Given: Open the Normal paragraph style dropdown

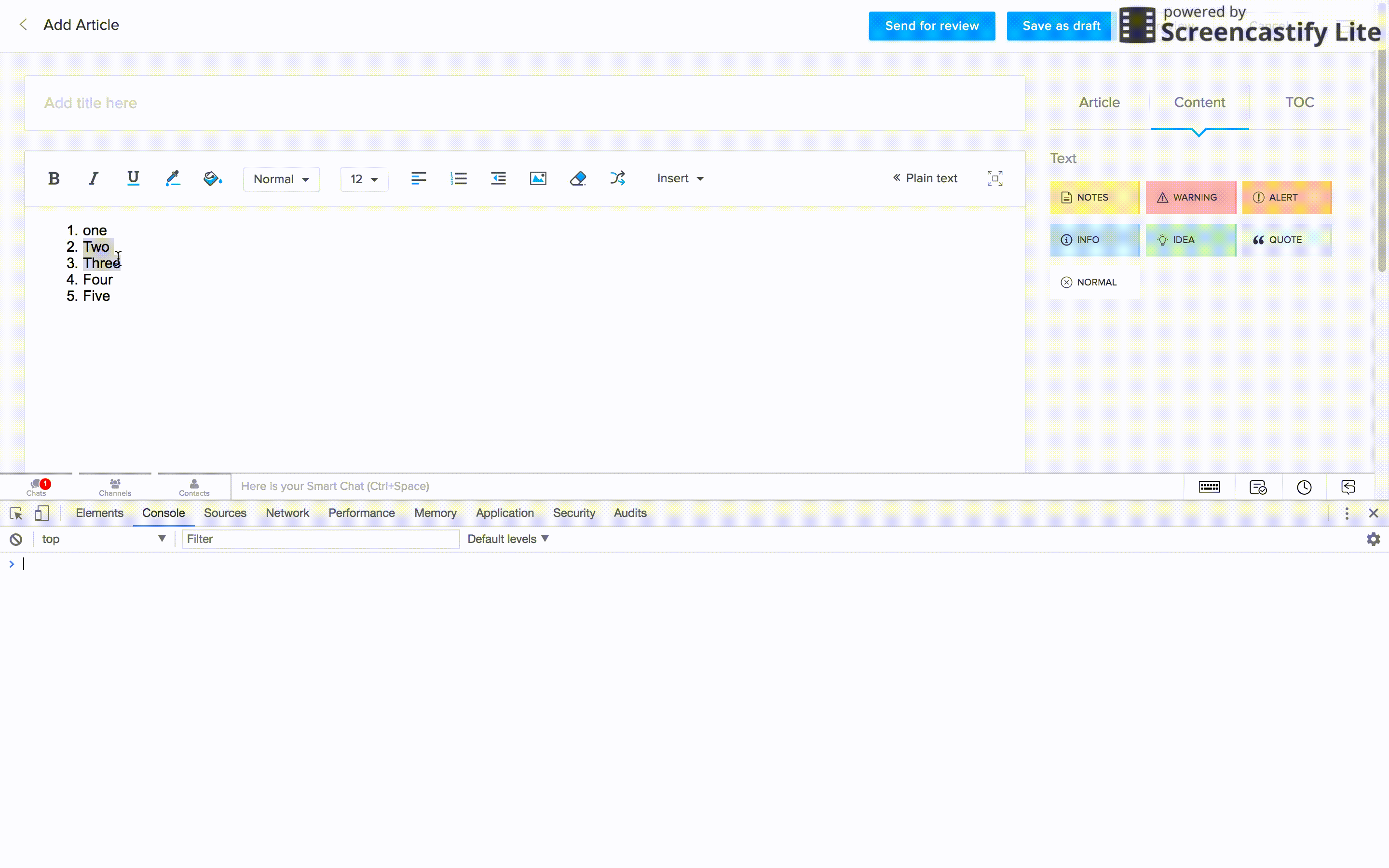Looking at the screenshot, I should tap(281, 178).
